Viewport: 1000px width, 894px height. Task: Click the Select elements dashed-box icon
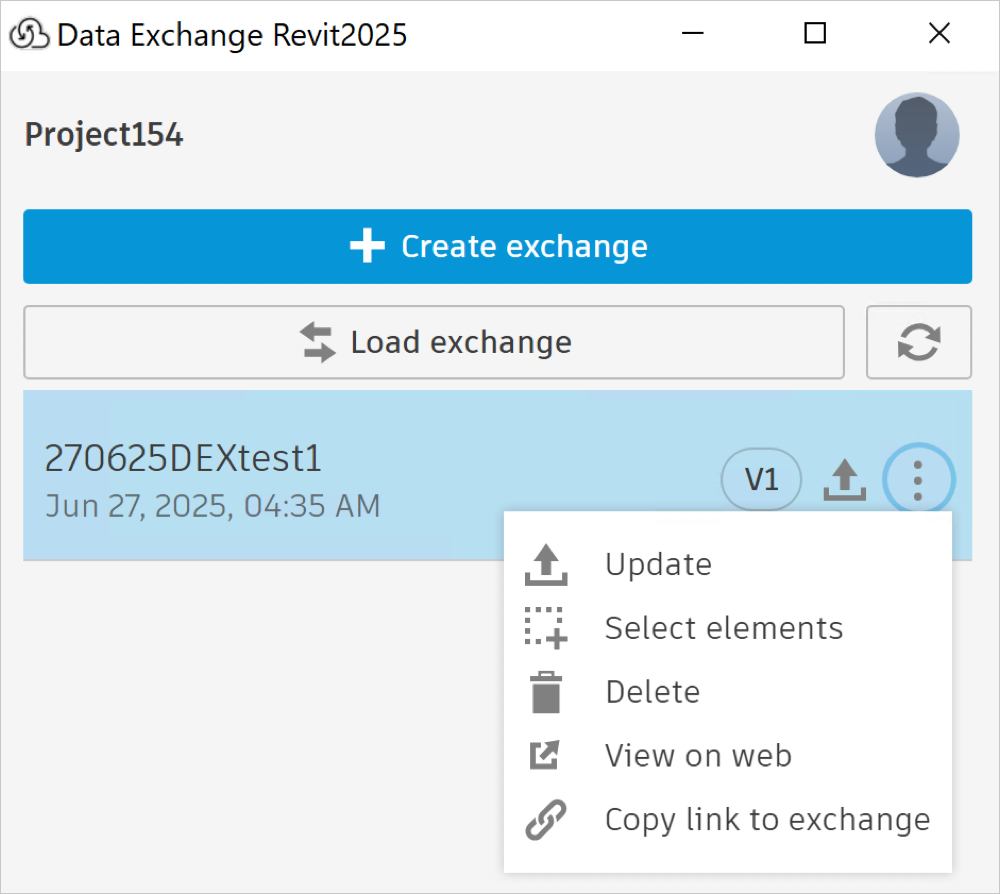click(546, 628)
